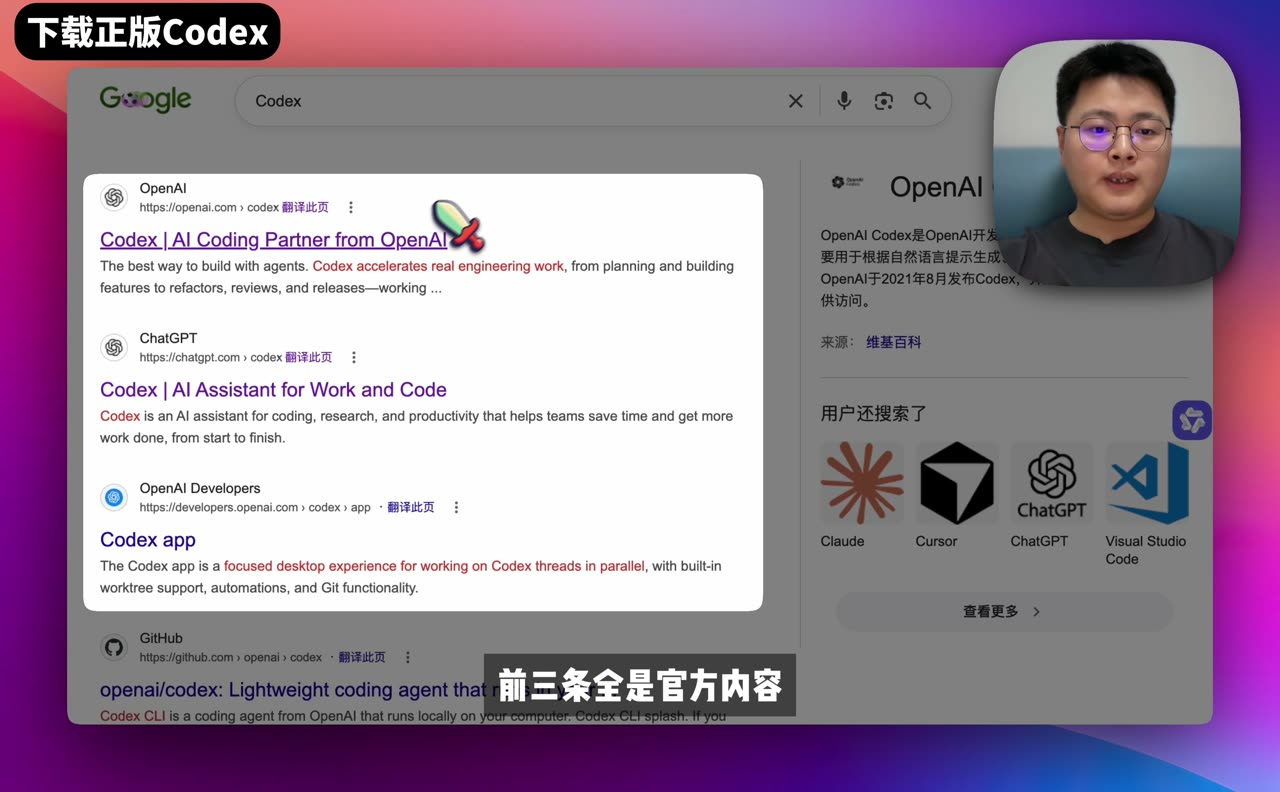Open the 维基百科 source link
Screen dimensions: 1280x792
click(x=893, y=342)
